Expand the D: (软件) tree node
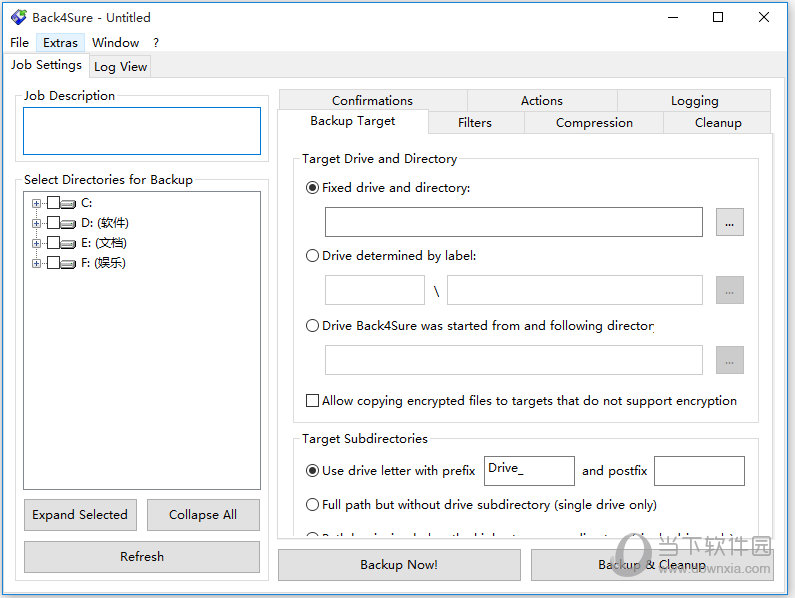The width and height of the screenshot is (795, 598). (x=36, y=223)
